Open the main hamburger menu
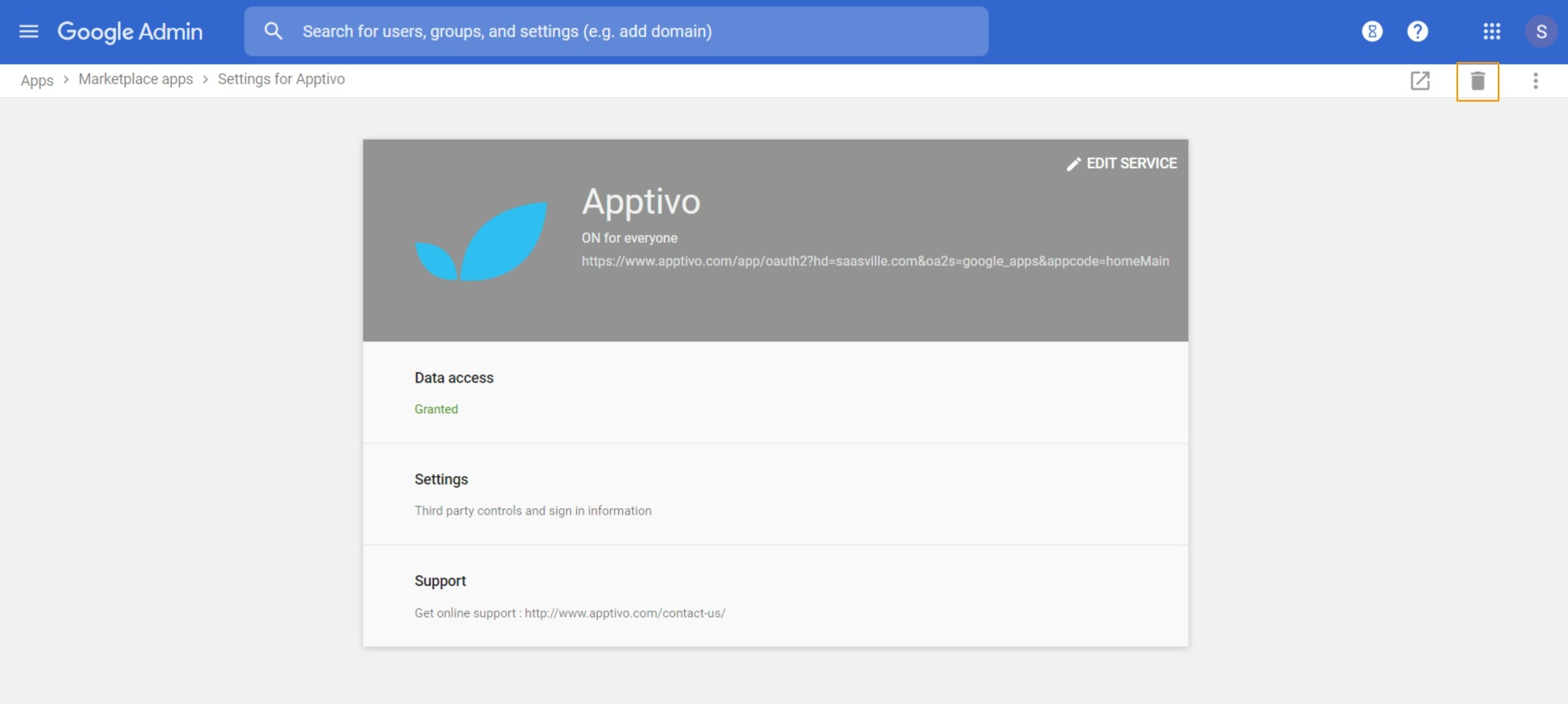The height and width of the screenshot is (704, 1568). tap(29, 31)
